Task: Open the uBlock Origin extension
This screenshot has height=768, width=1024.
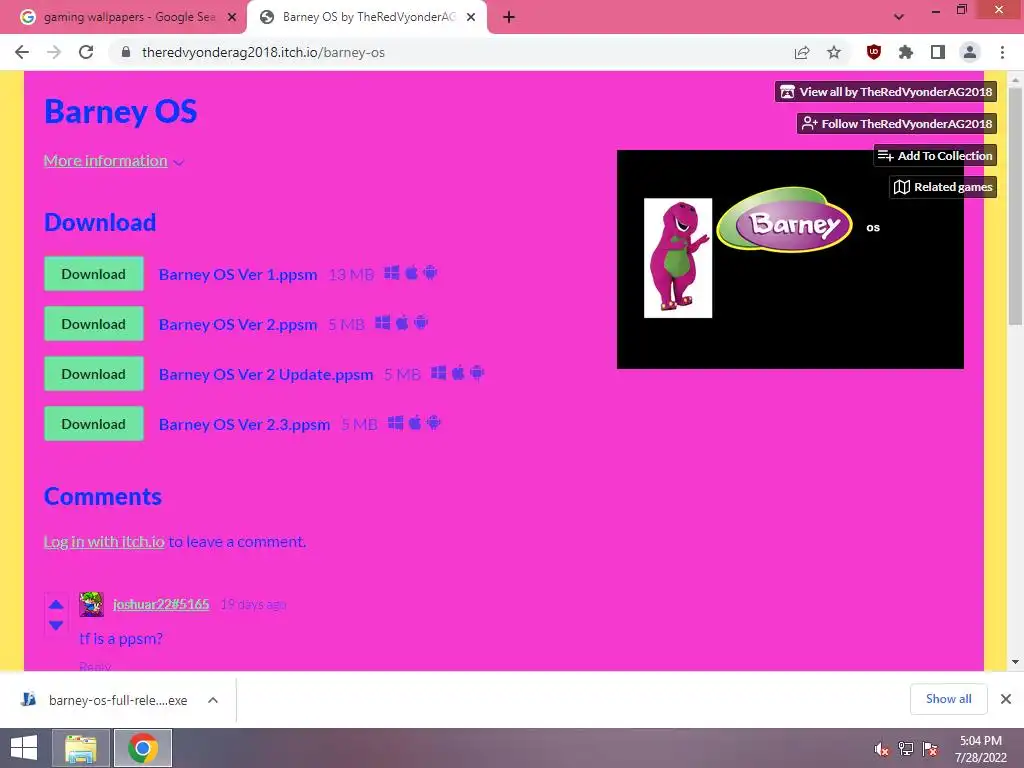Action: tap(874, 52)
